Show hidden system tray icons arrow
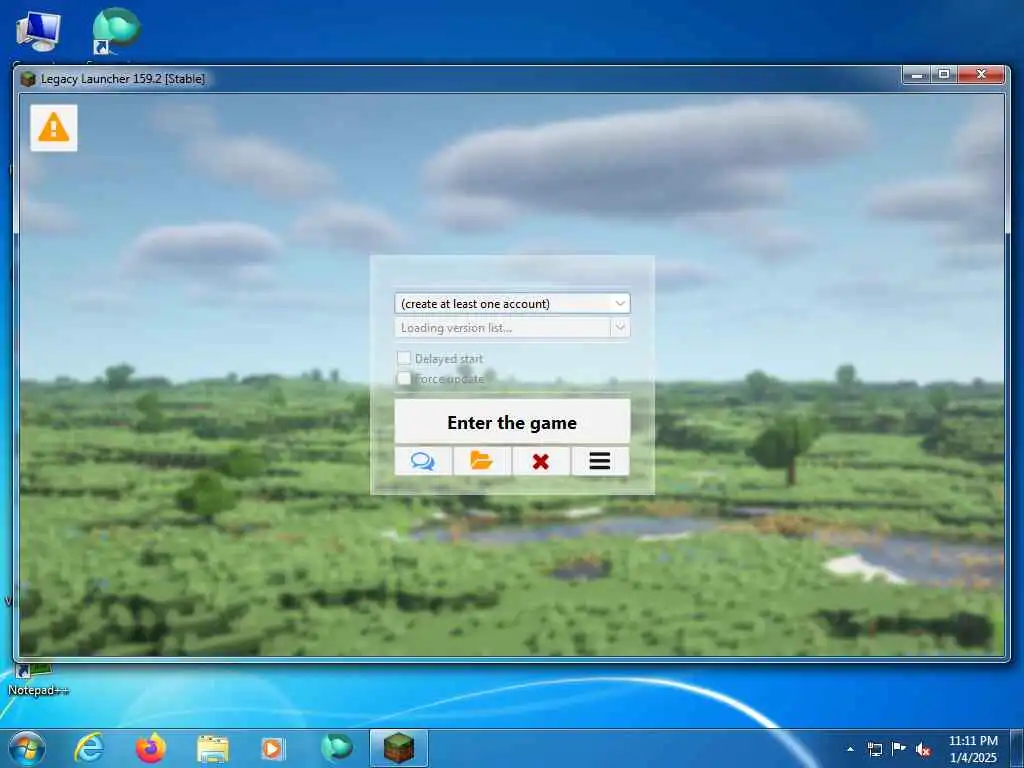This screenshot has height=768, width=1024. click(850, 749)
